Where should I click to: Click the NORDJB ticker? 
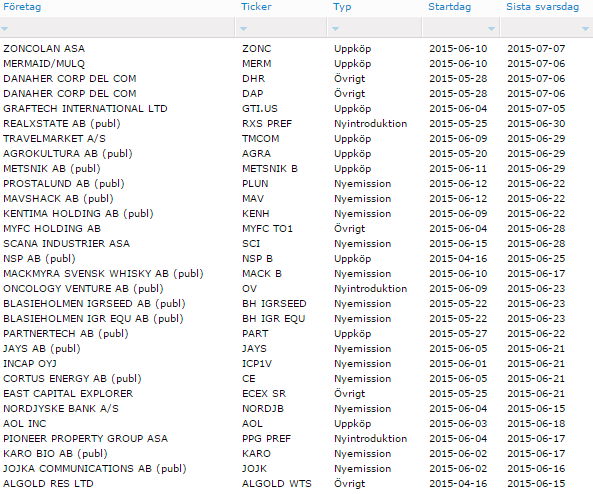(x=263, y=409)
